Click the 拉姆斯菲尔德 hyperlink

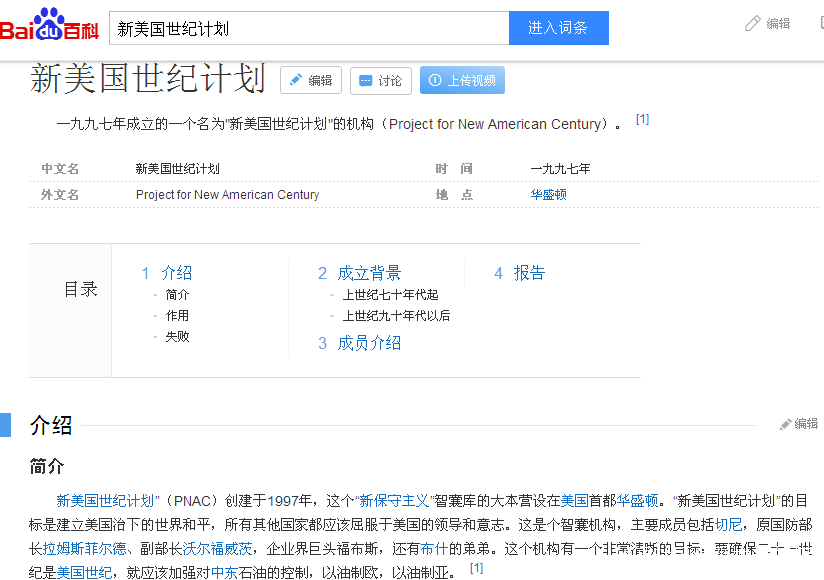[85, 549]
